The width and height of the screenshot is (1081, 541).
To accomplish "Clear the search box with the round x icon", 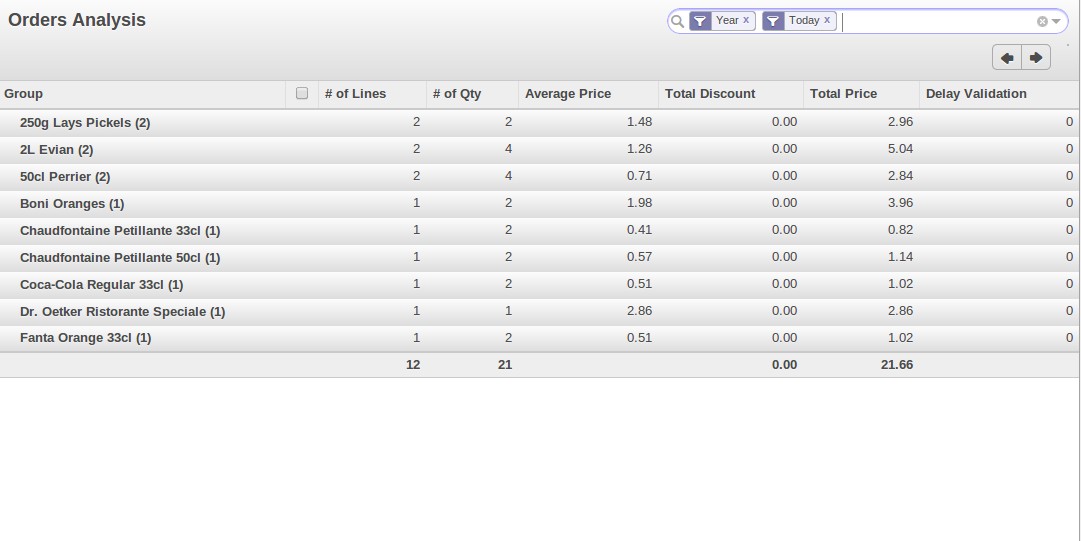I will (1042, 21).
